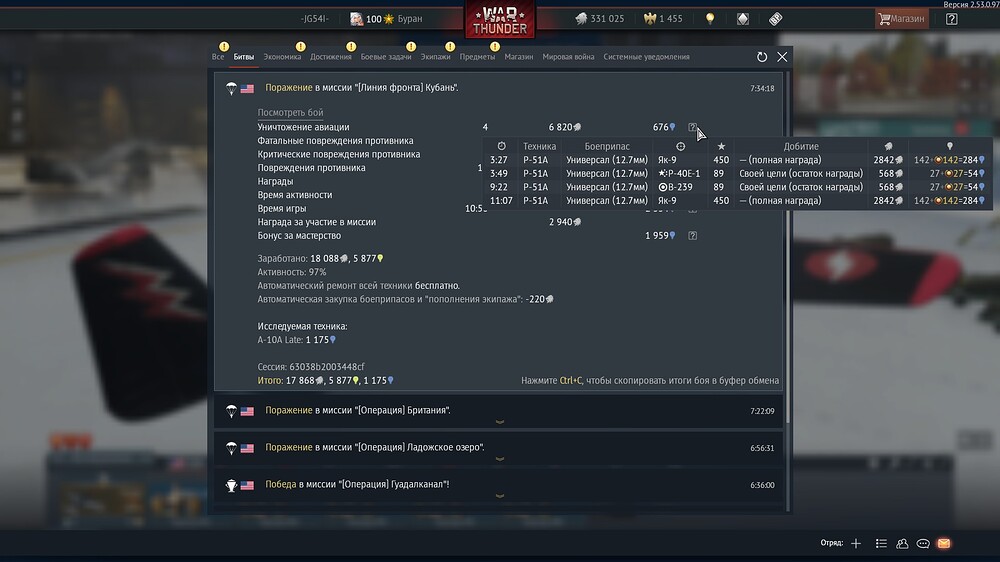Click the info icon beside Бонус за мастерство

692,235
